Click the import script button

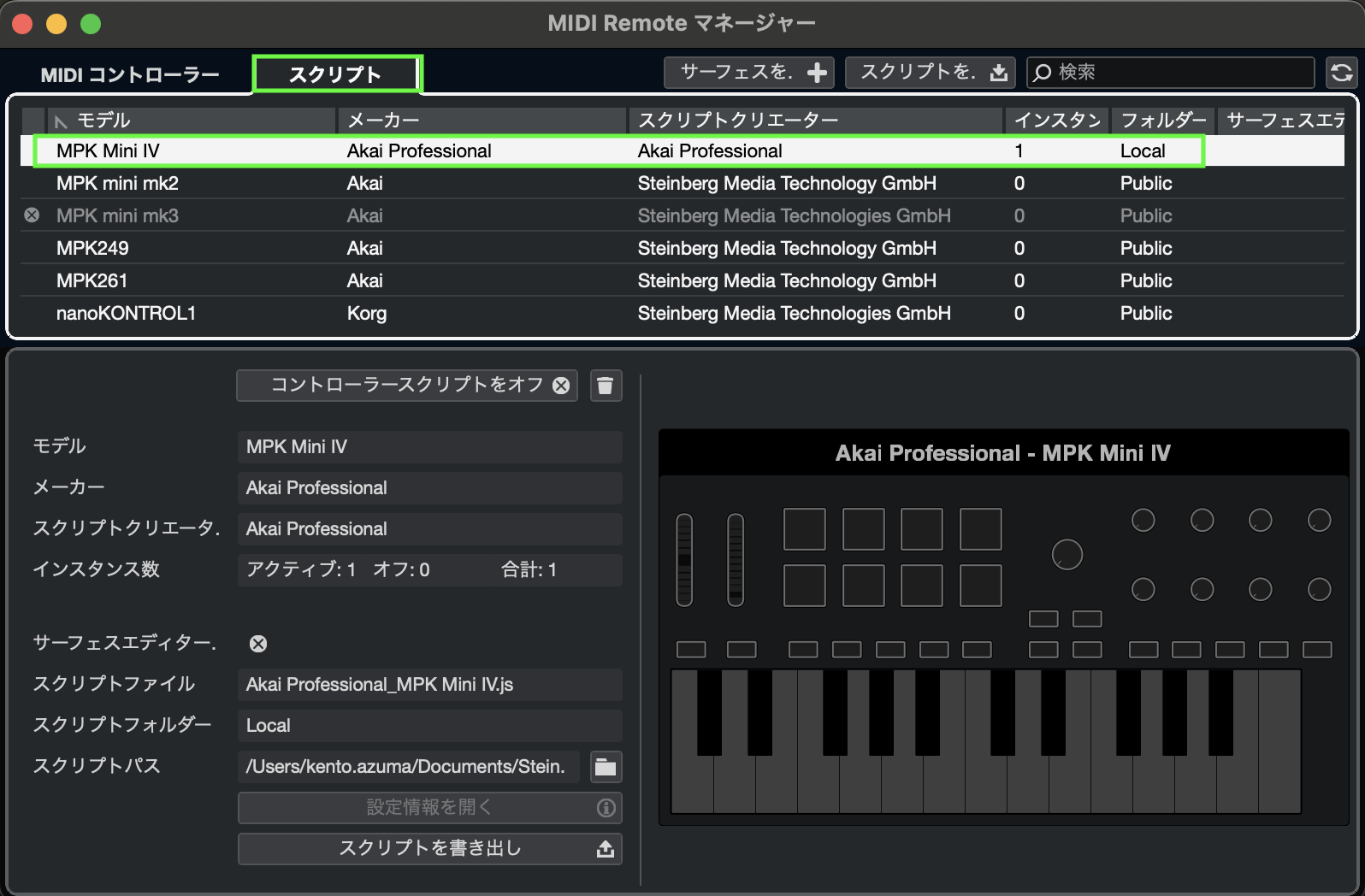click(x=930, y=73)
